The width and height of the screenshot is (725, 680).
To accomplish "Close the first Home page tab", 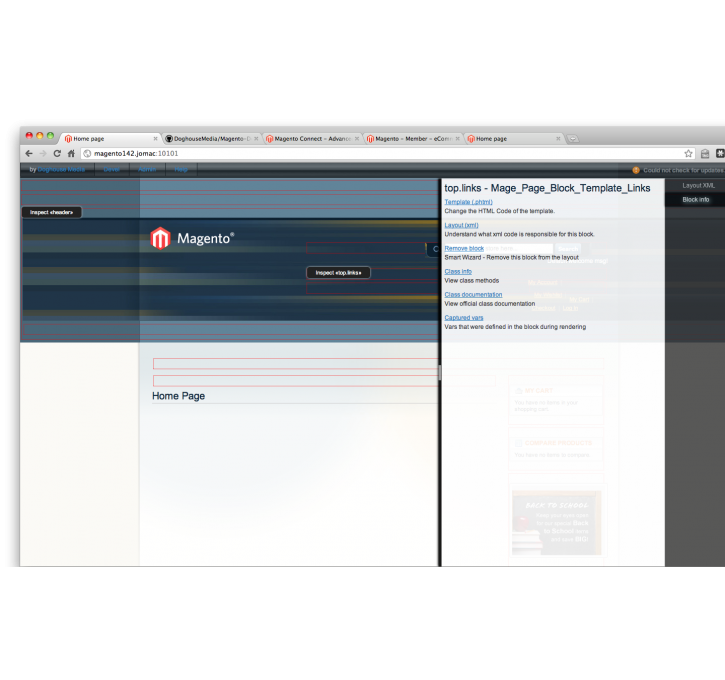I will 155,139.
